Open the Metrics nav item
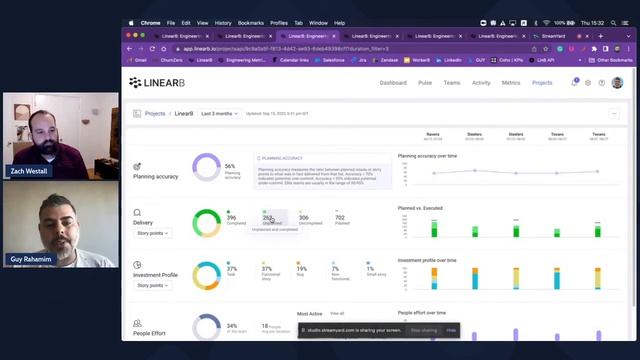This screenshot has width=640, height=360. coord(511,83)
